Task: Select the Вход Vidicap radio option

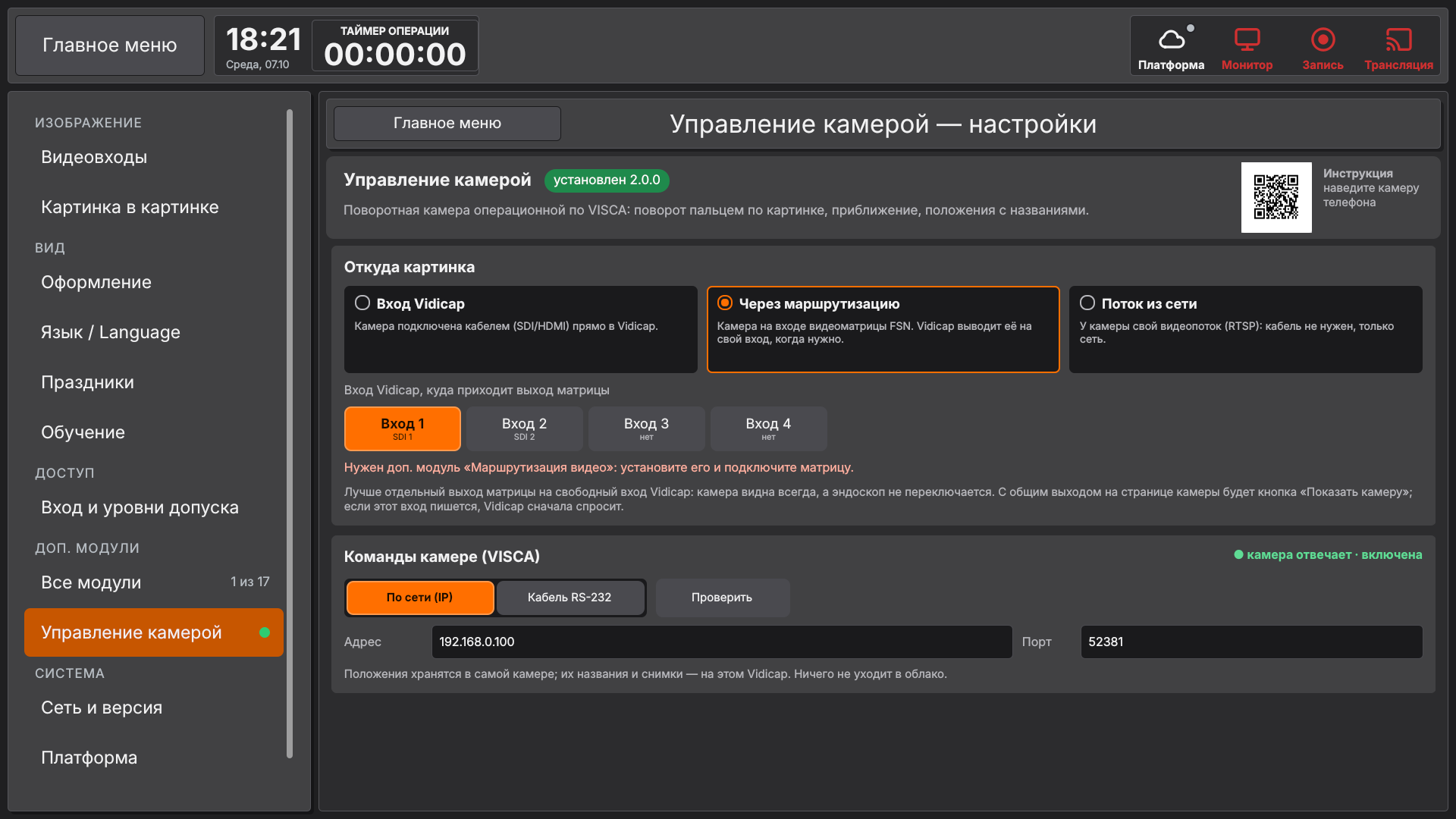Action: pyautogui.click(x=520, y=329)
